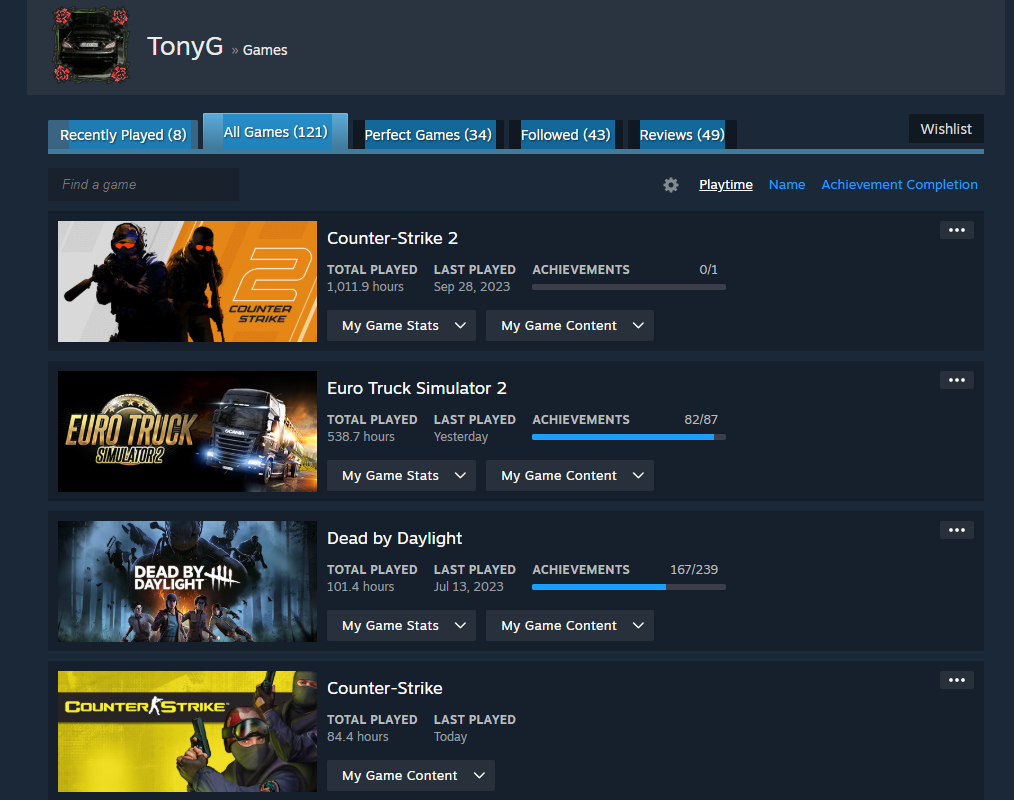Sort games by Name

pos(786,185)
